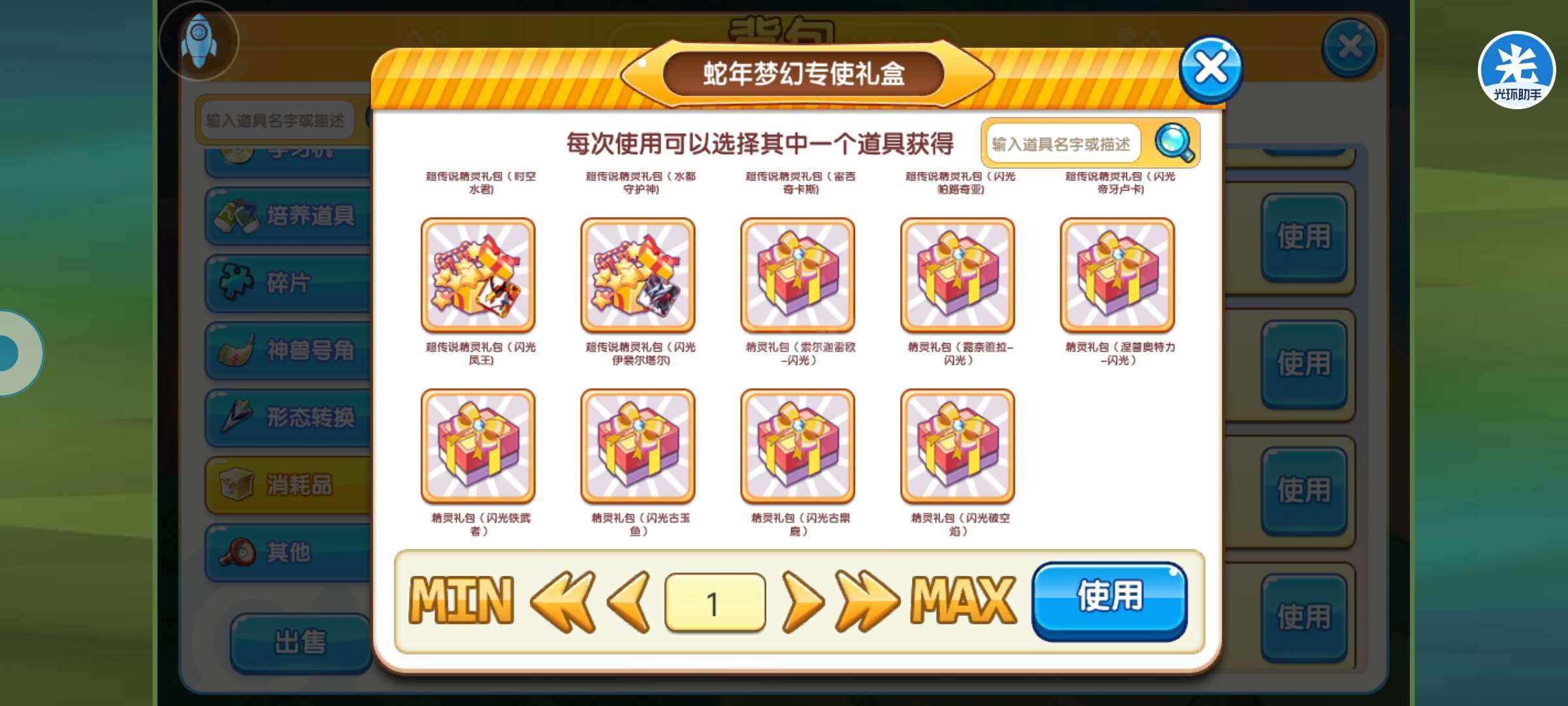Image resolution: width=1568 pixels, height=706 pixels.
Task: Choose the 露奈雅拉-闪光 gift box
Action: (x=958, y=275)
